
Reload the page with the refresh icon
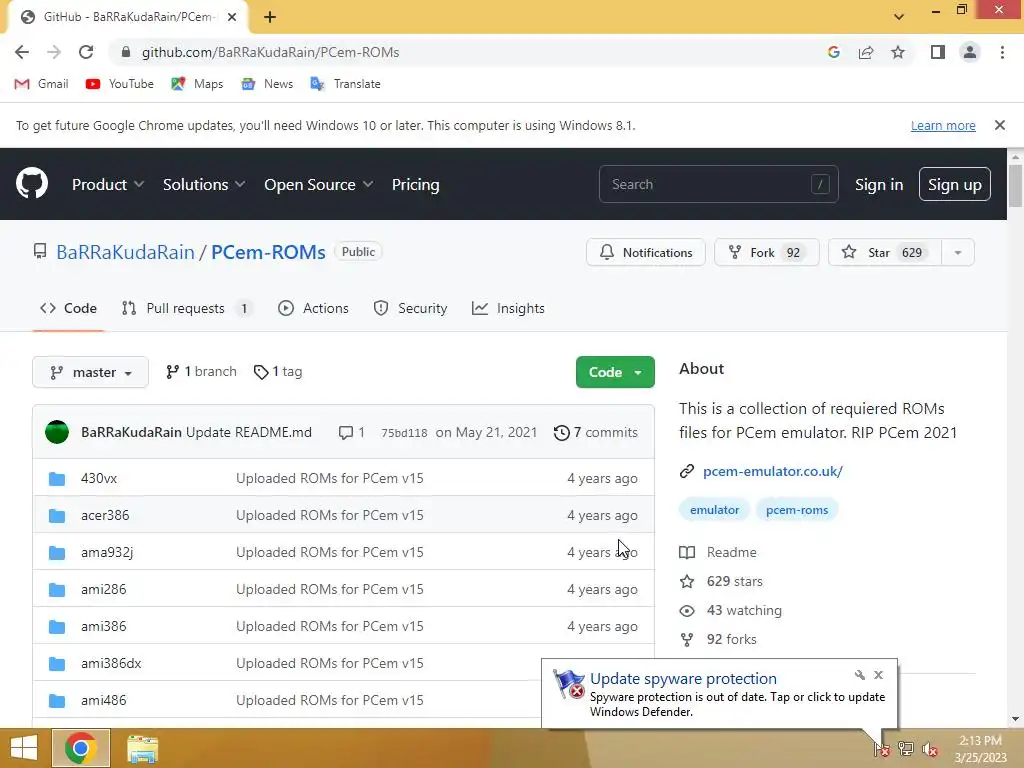pyautogui.click(x=86, y=52)
